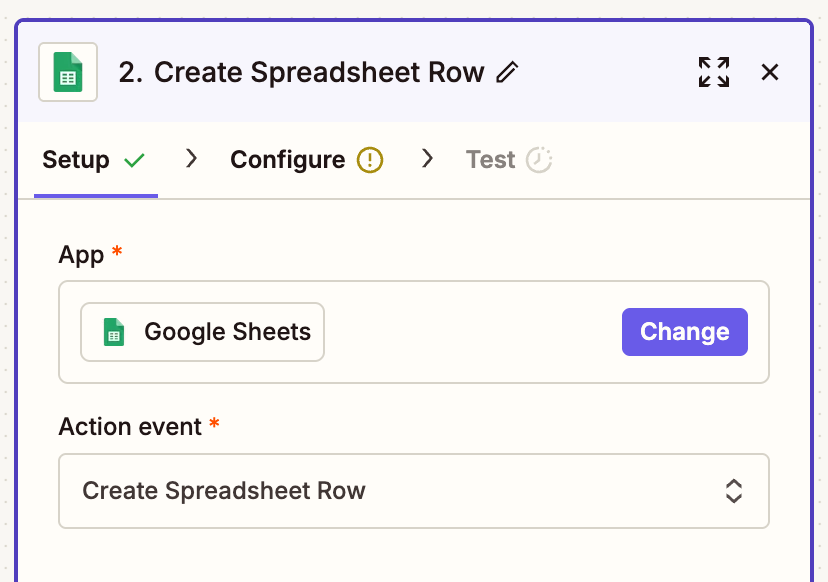Viewport: 828px width, 582px height.
Task: Click the clock icon beside Test
Action: coord(539,160)
